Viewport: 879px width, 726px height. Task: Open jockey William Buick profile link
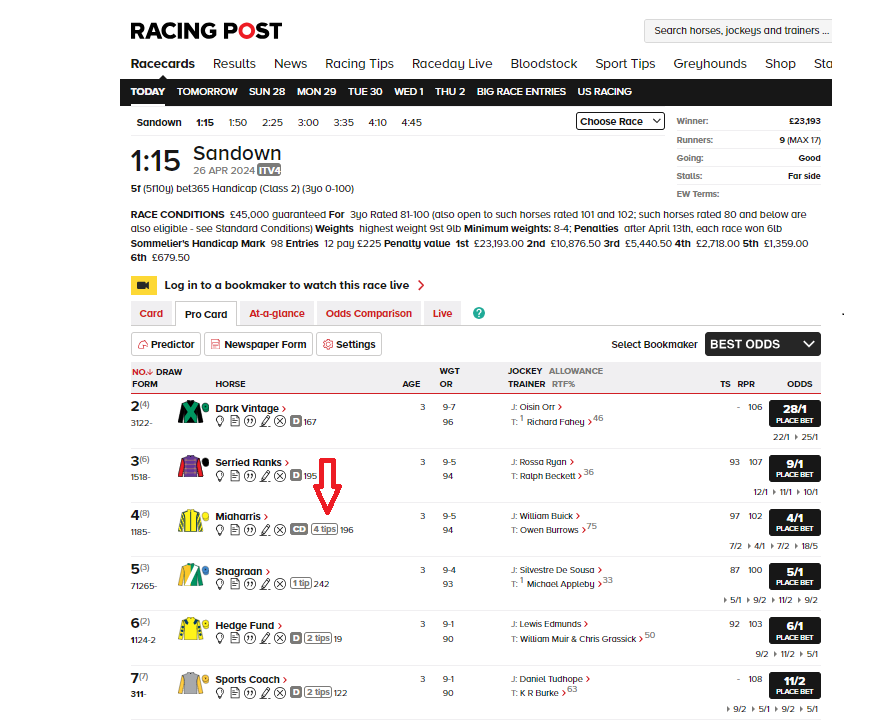(x=546, y=516)
